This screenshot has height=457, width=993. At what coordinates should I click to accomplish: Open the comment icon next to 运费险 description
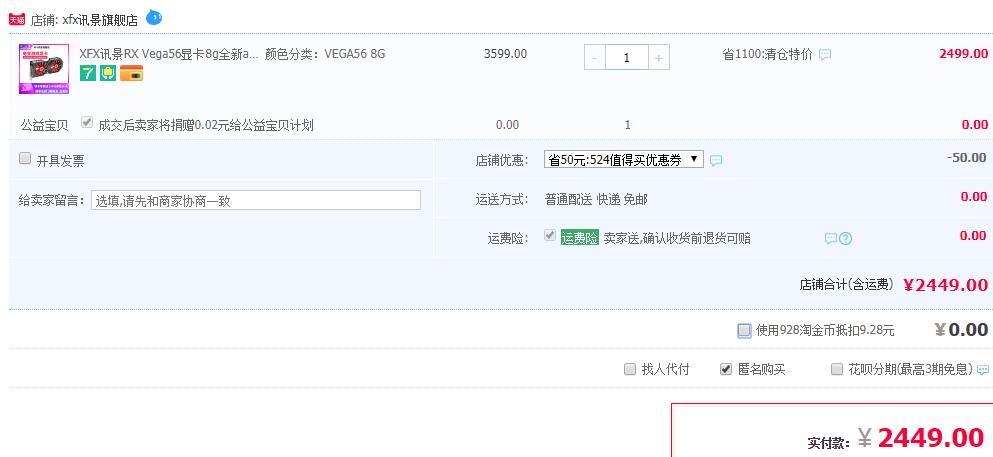[831, 239]
